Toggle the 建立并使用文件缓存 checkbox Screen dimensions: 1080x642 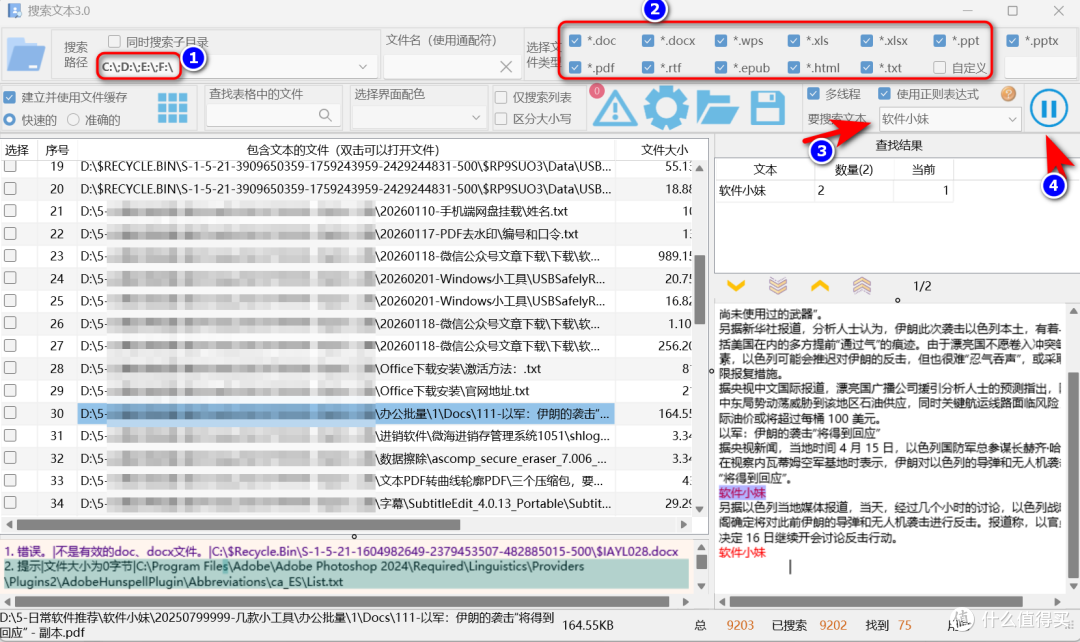point(10,97)
